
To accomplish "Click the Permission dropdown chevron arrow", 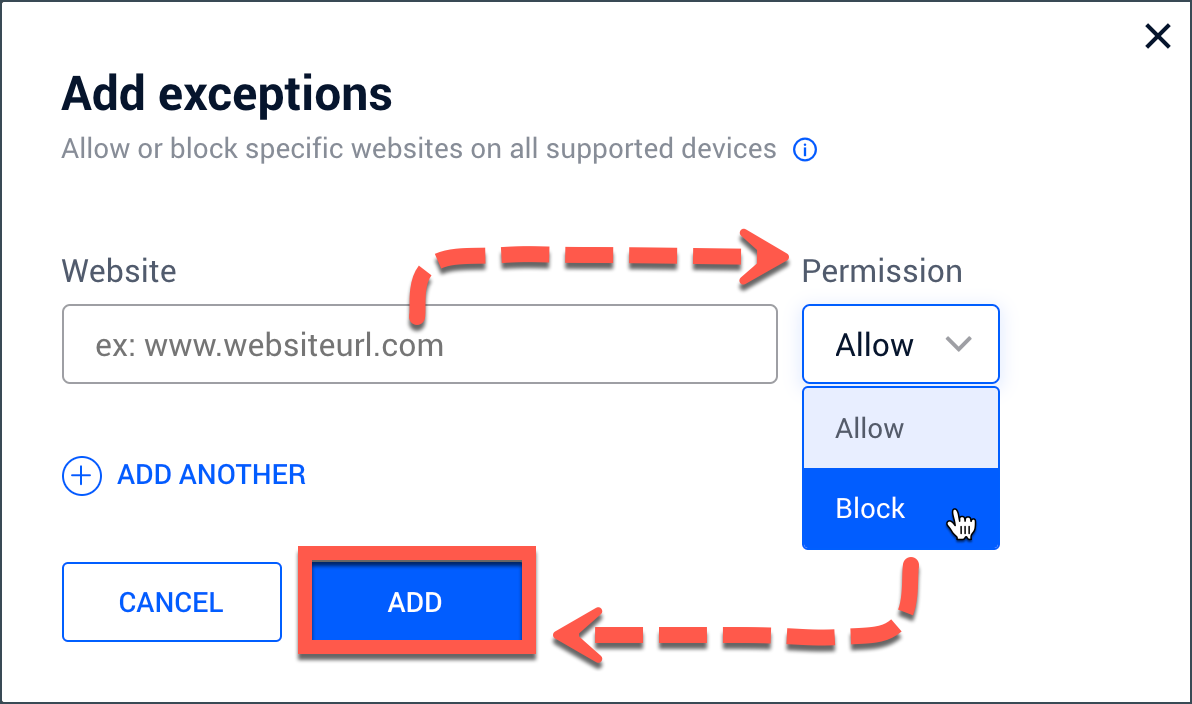I will pos(958,344).
